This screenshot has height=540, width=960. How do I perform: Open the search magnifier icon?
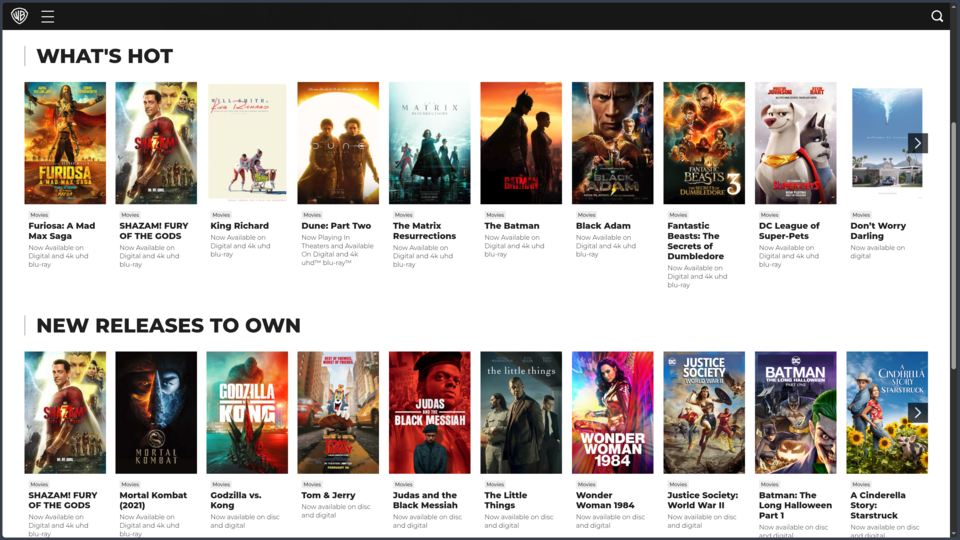point(937,17)
